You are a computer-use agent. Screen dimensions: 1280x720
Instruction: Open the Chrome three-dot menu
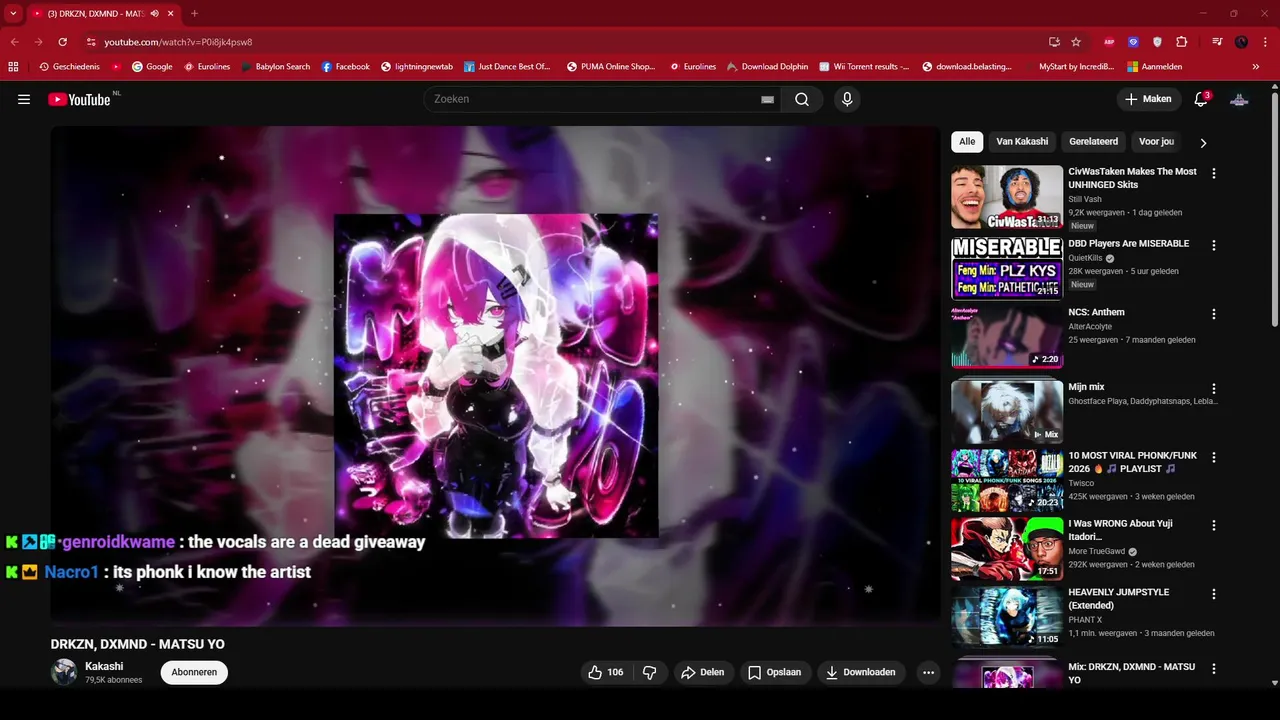click(x=1265, y=42)
